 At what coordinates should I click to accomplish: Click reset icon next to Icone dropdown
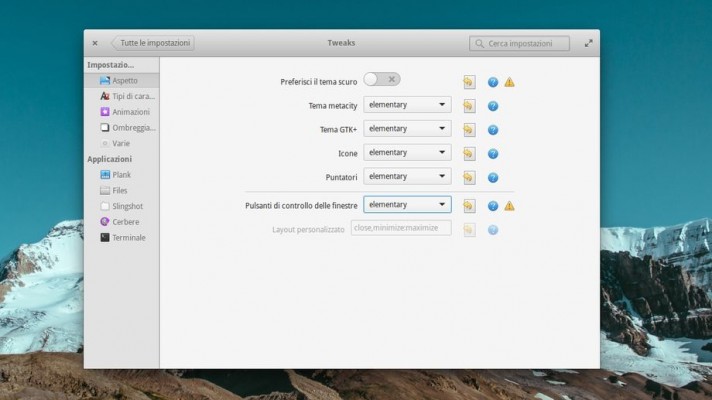click(468, 154)
